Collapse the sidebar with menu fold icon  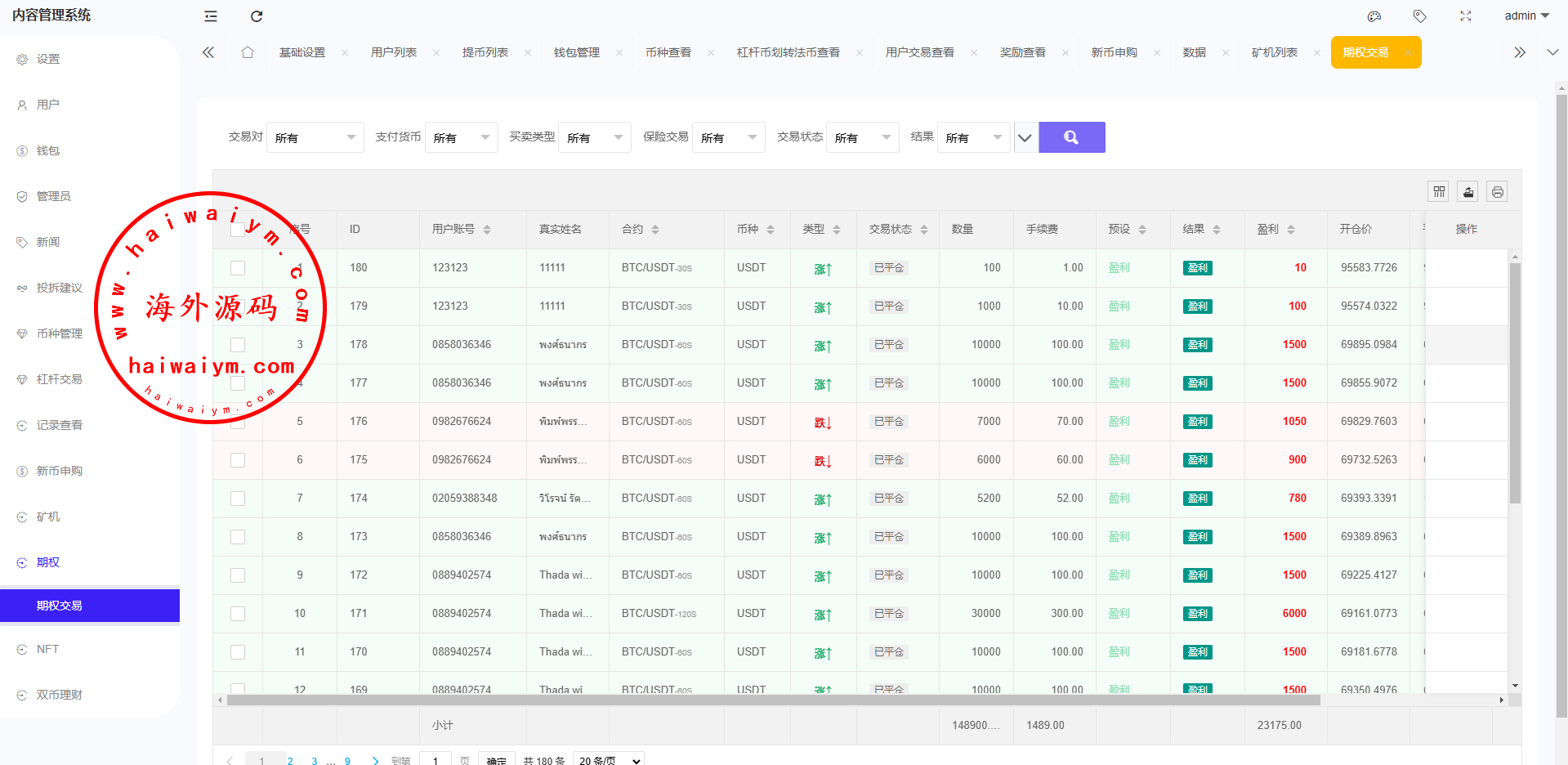pos(211,16)
